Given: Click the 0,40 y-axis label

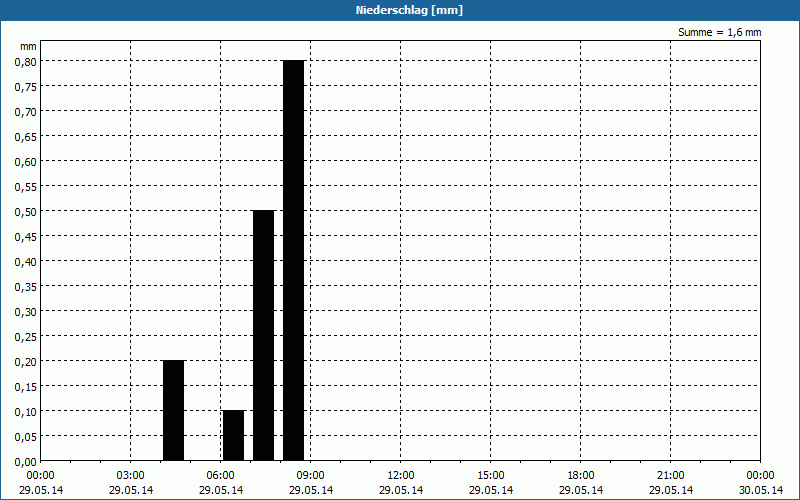Looking at the screenshot, I should tap(26, 262).
